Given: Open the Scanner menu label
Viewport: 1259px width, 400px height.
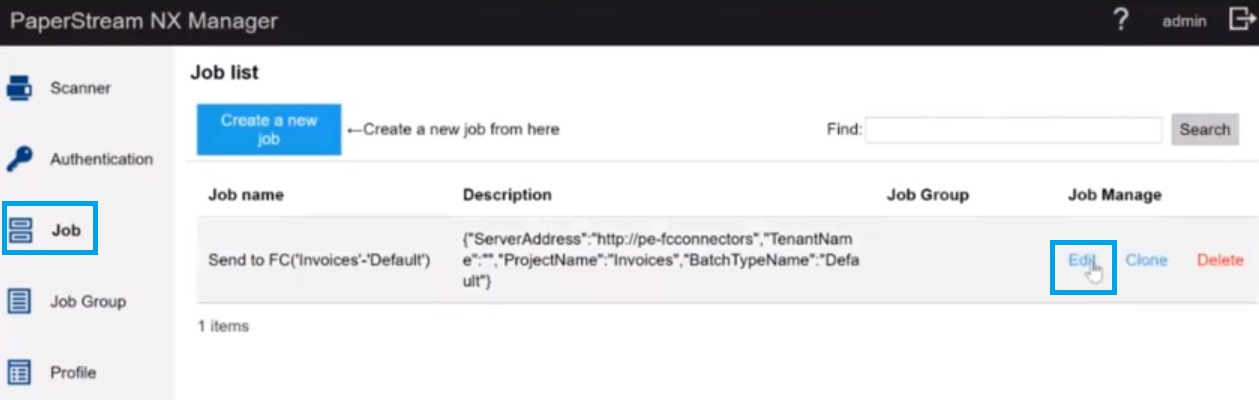Looking at the screenshot, I should coord(80,88).
